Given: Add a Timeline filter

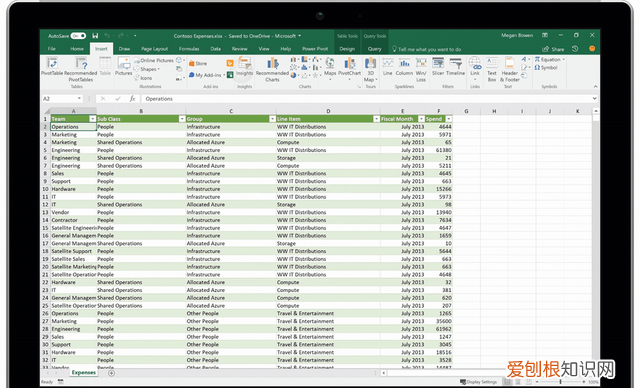Looking at the screenshot, I should (456, 67).
